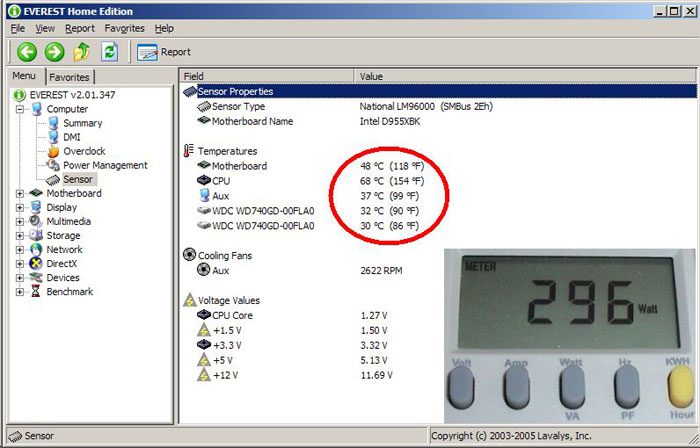The width and height of the screenshot is (700, 448).
Task: Click the Refresh toolbar icon
Action: [x=109, y=52]
